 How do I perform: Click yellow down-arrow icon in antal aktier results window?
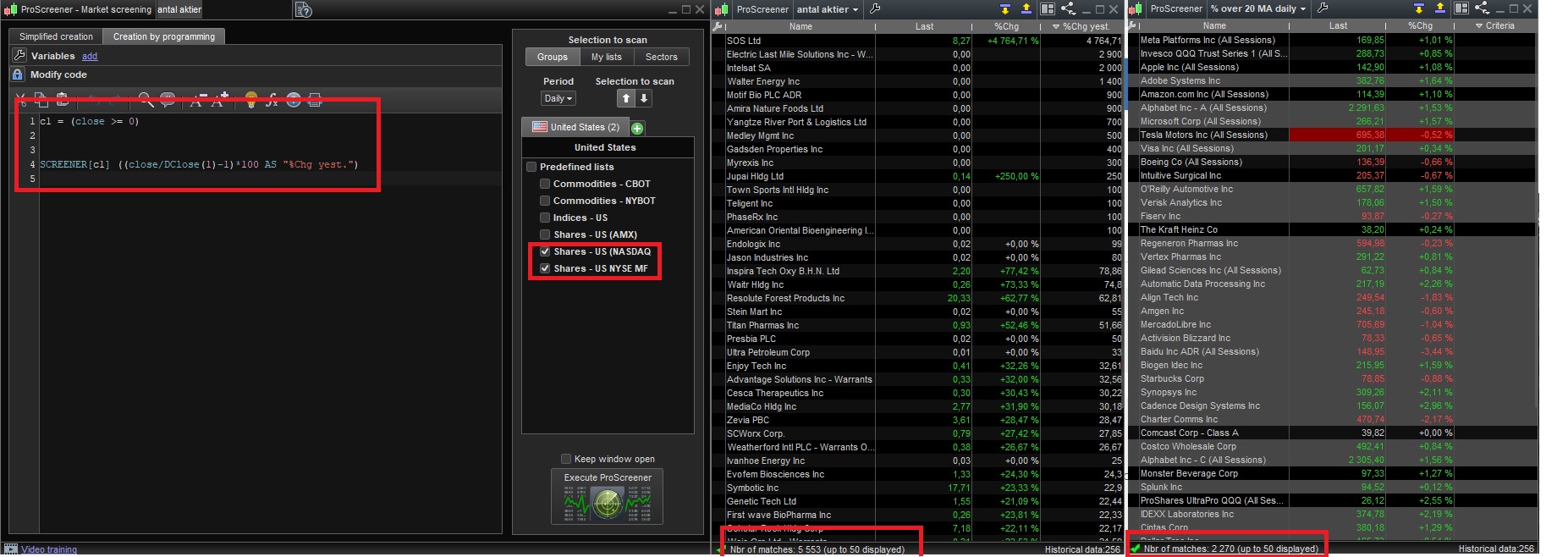click(x=1004, y=8)
